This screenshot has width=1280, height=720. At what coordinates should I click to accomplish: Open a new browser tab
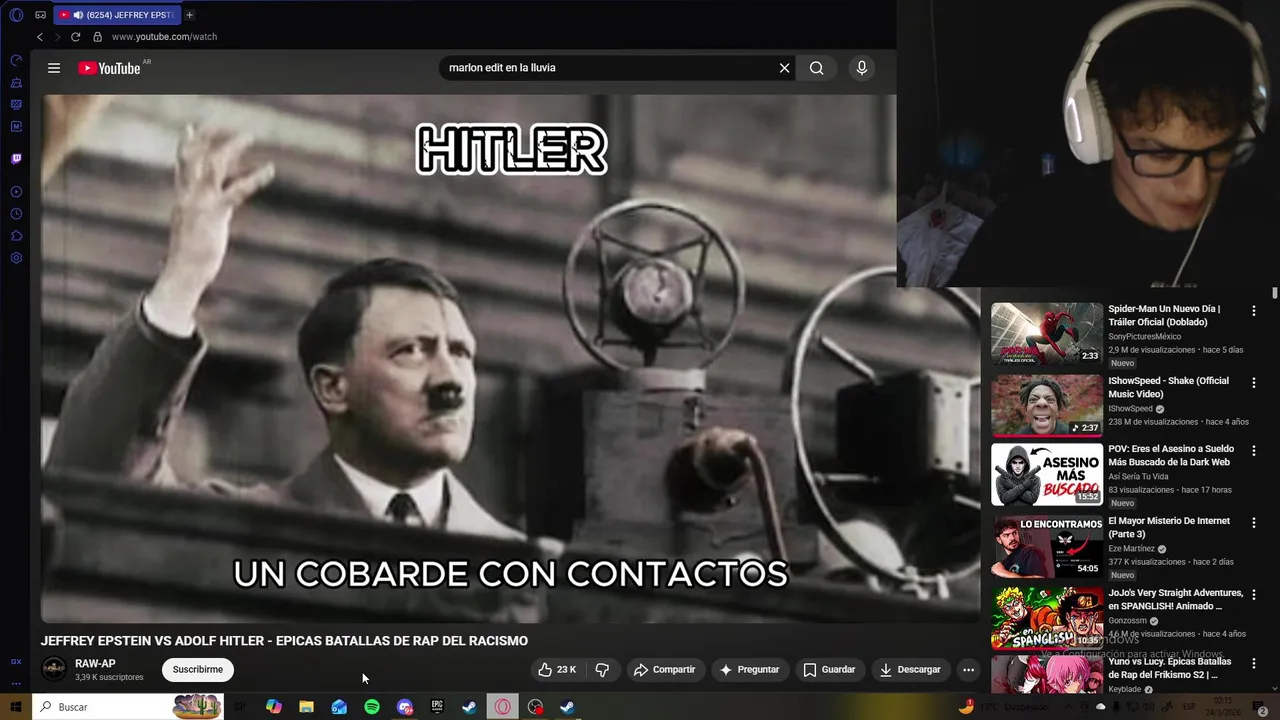click(x=189, y=15)
